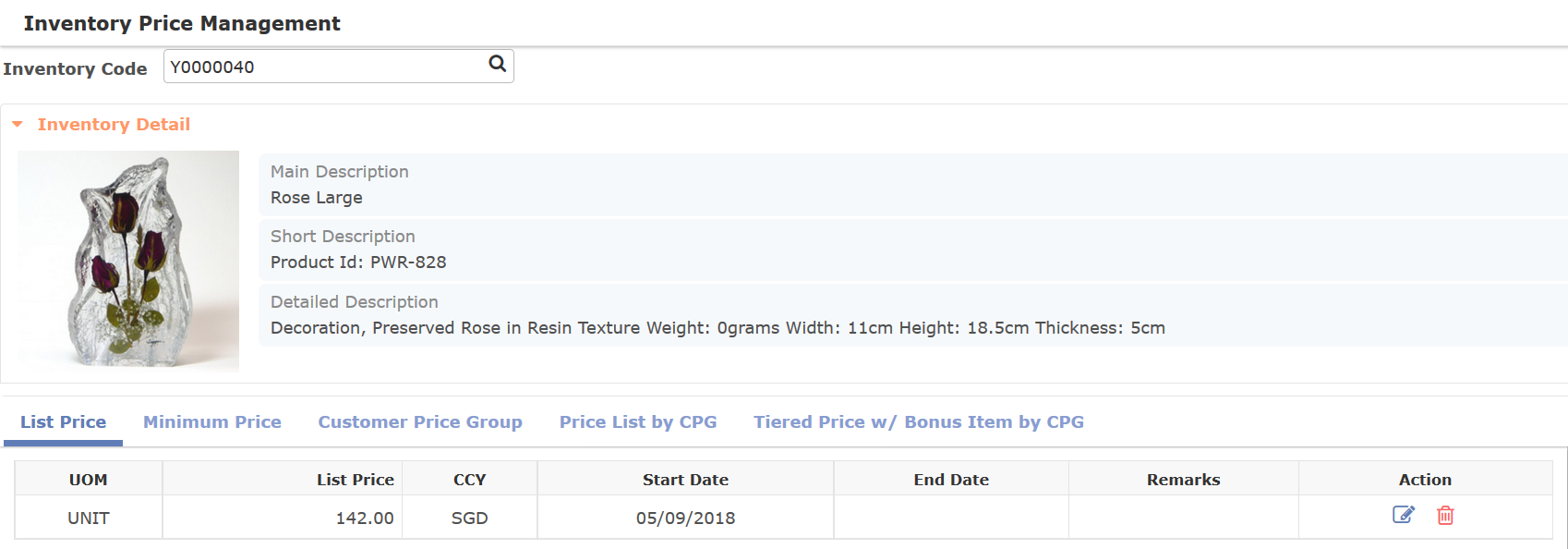Click the End Date column header
Screen dimensions: 1568x549
[x=951, y=480]
